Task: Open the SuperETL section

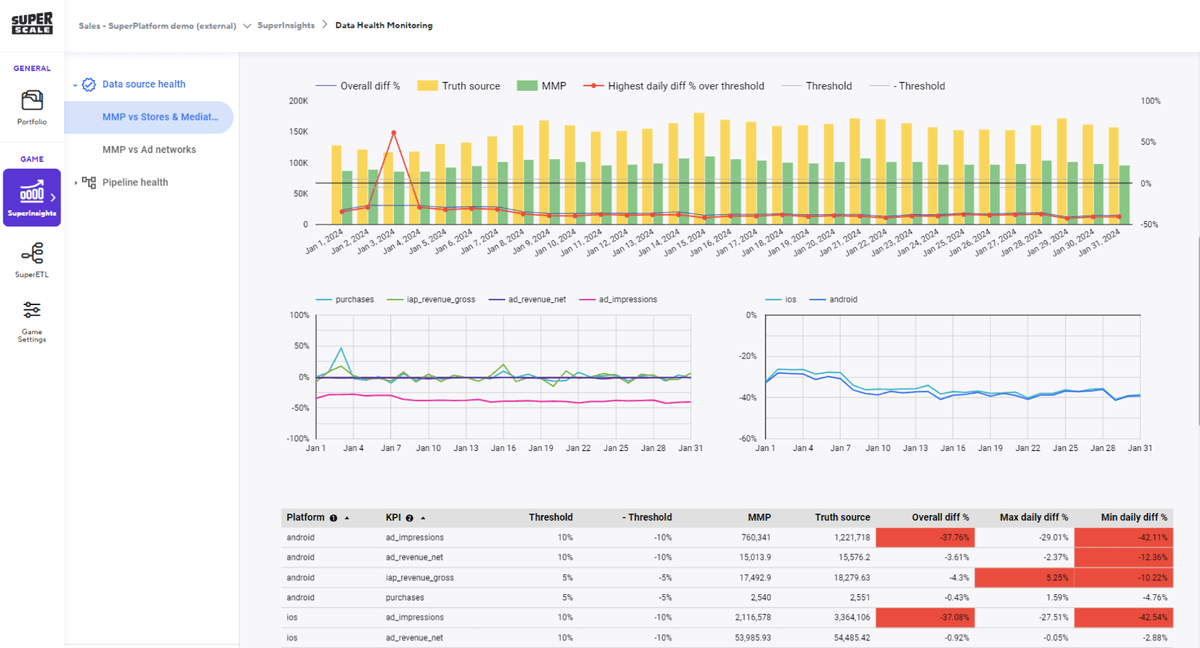Action: [32, 258]
